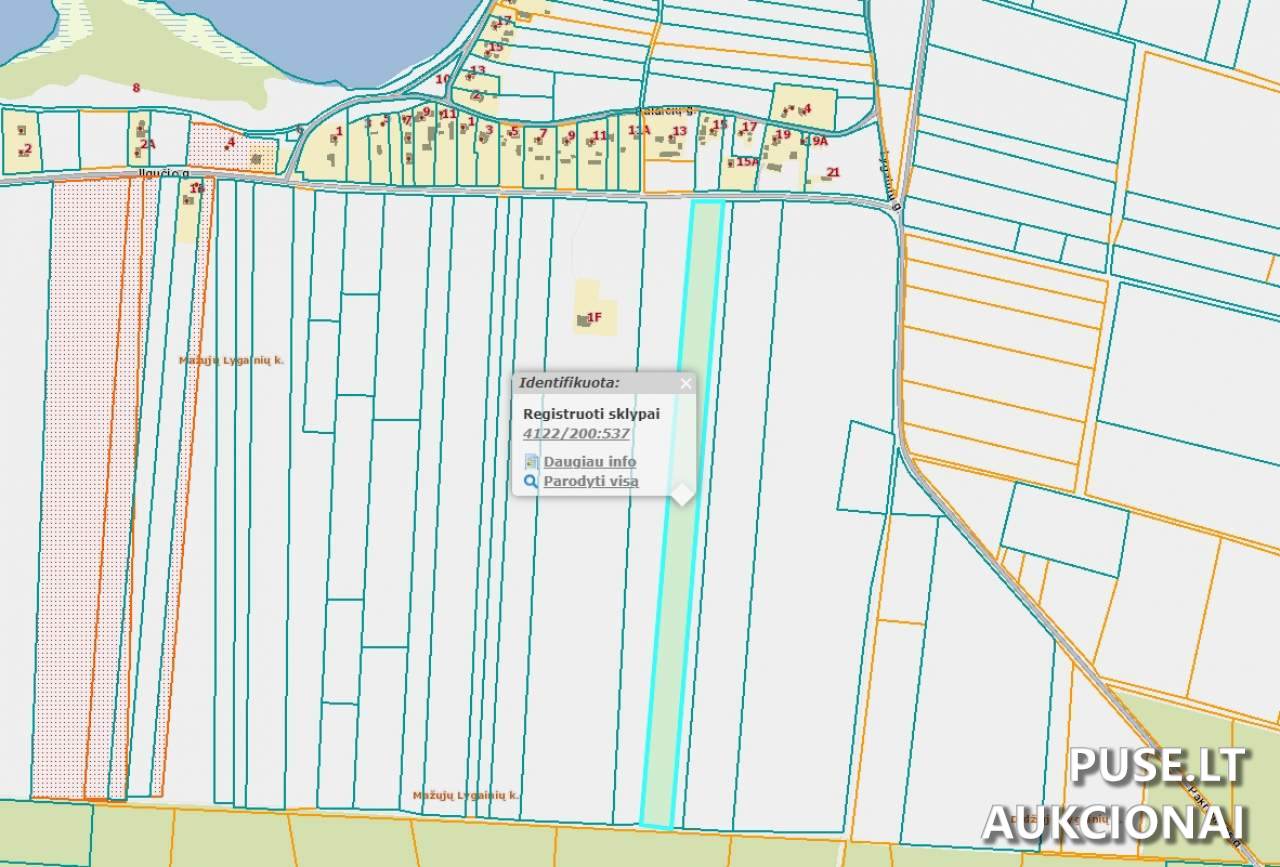Select the building labeled 19A
Screen dimensions: 1280x867
(x=819, y=142)
